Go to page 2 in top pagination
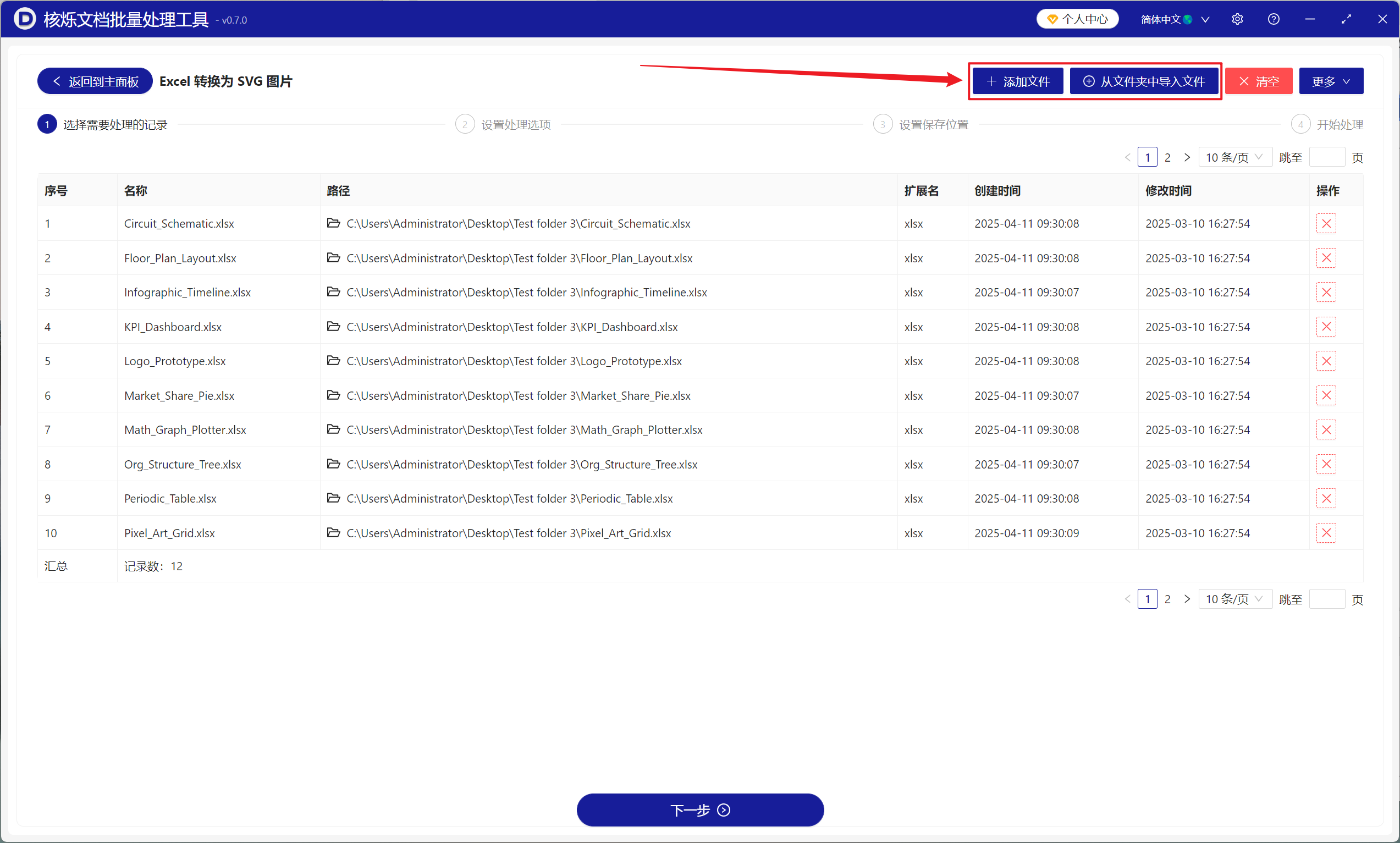The width and height of the screenshot is (1400, 843). pos(1167,157)
